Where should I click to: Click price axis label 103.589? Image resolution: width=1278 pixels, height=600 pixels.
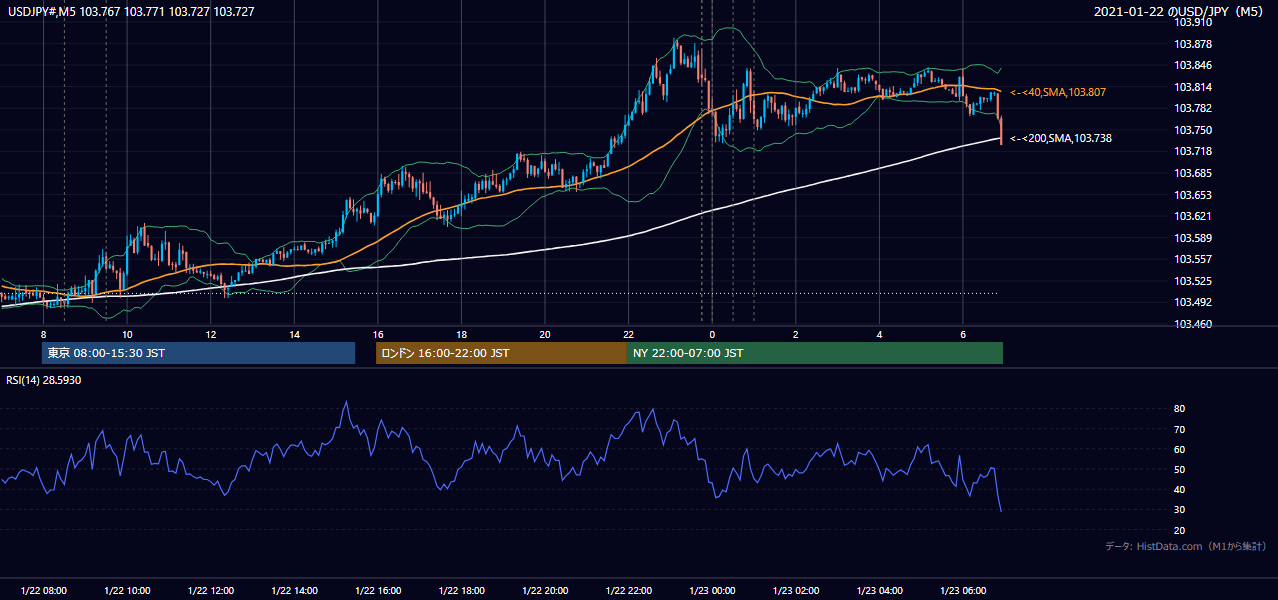(x=1192, y=238)
